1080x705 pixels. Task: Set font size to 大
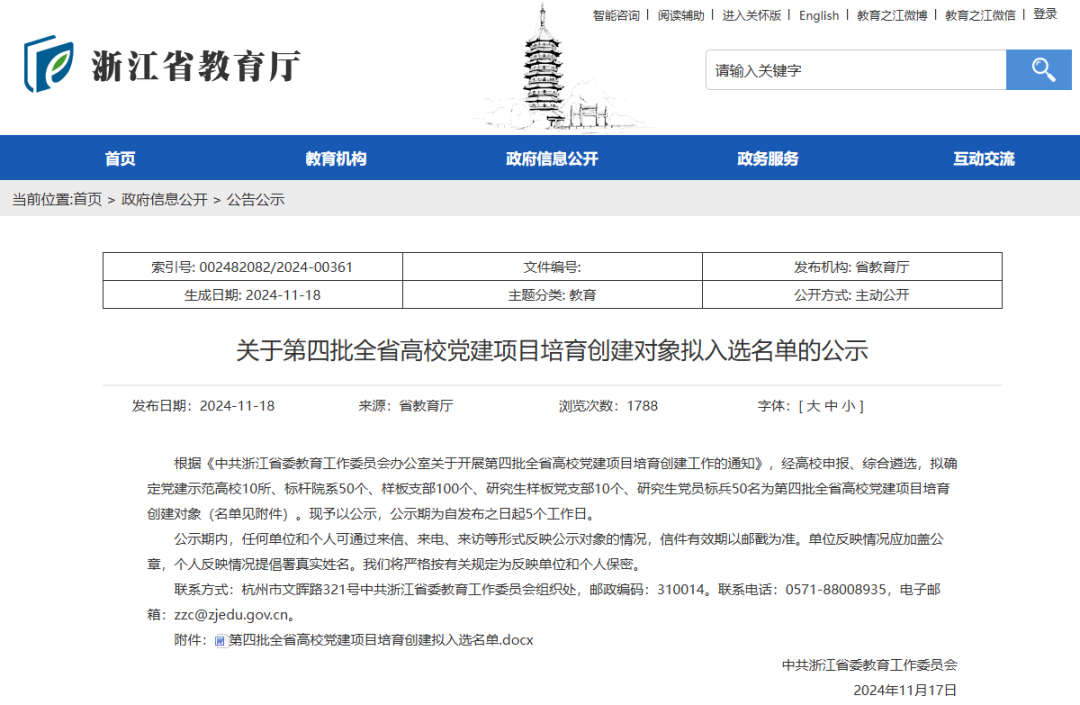813,406
